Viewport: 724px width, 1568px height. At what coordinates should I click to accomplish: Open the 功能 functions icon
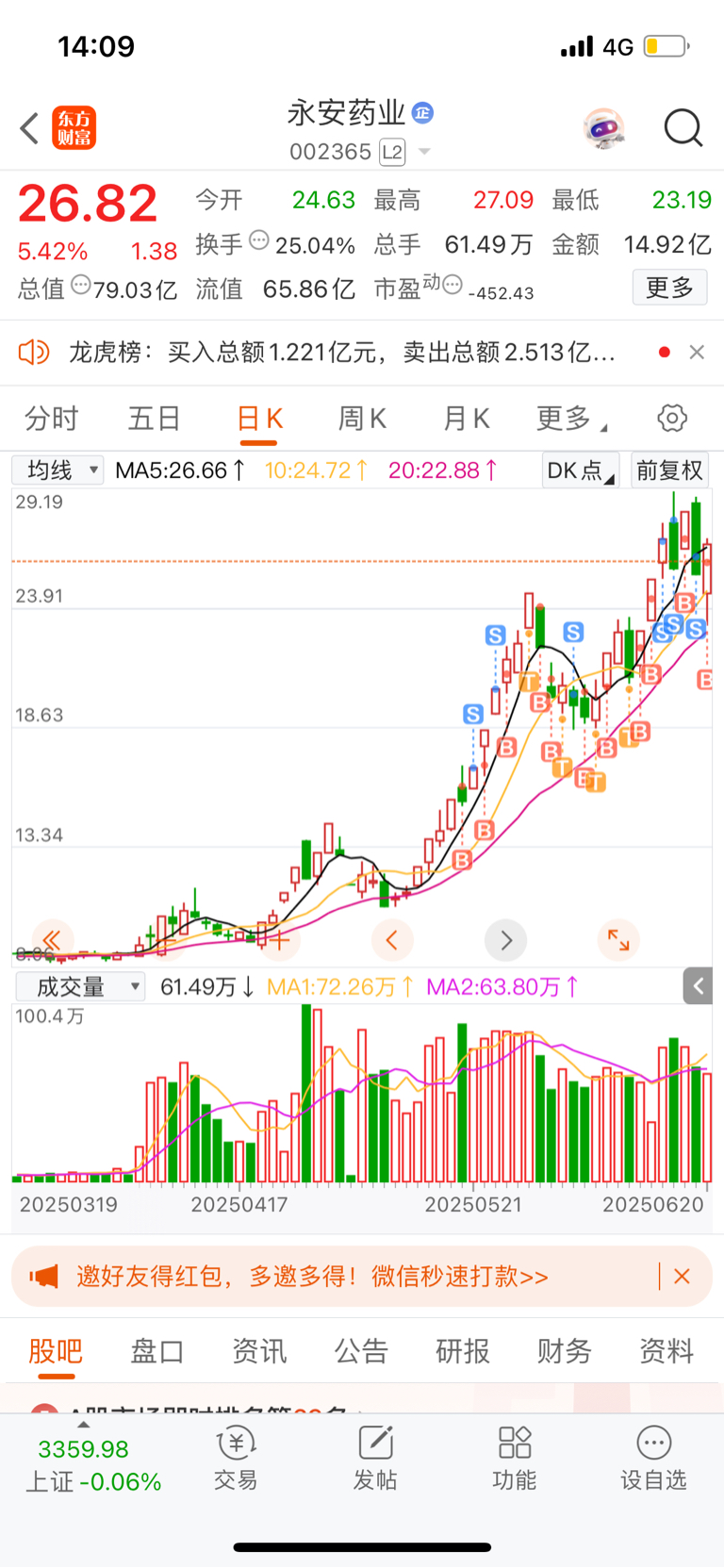pyautogui.click(x=515, y=1459)
